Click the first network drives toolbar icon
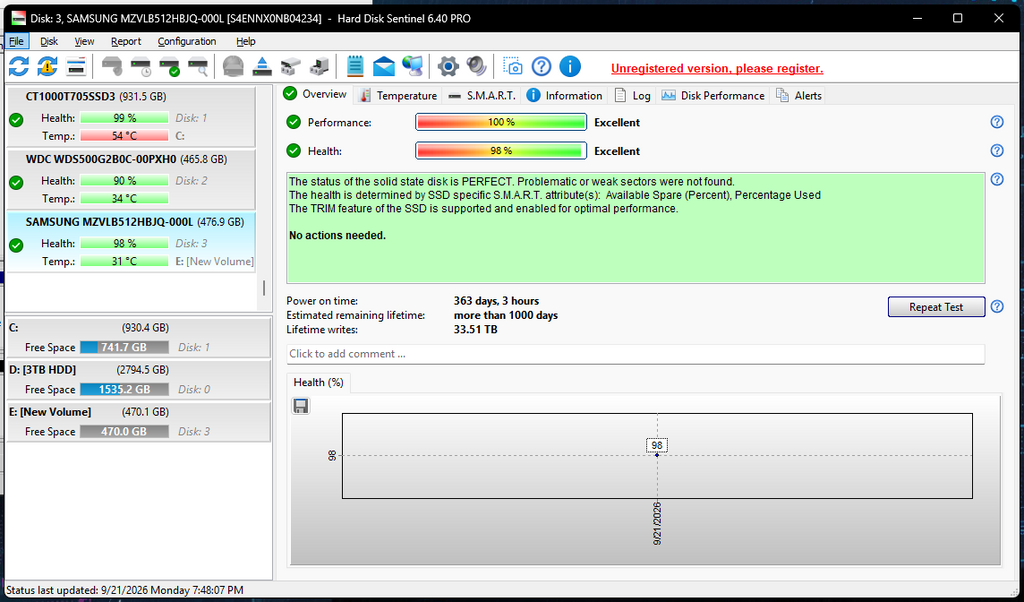The height and width of the screenshot is (602, 1024). [291, 66]
